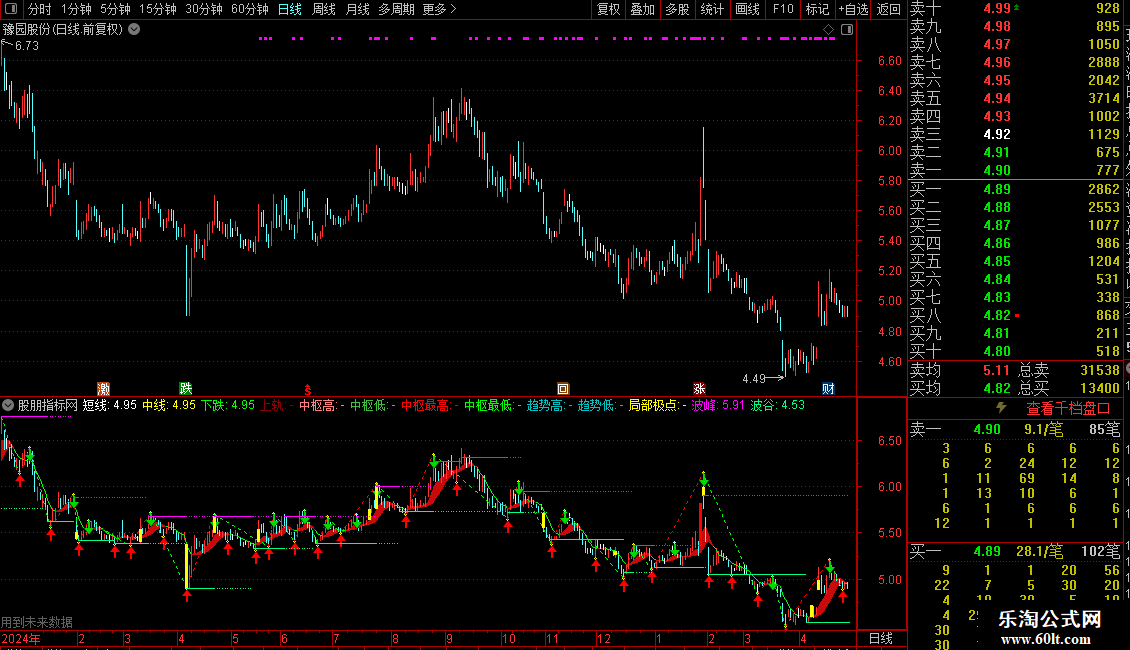Click 卖一 detail 9.1/笔 value

(x=1043, y=429)
